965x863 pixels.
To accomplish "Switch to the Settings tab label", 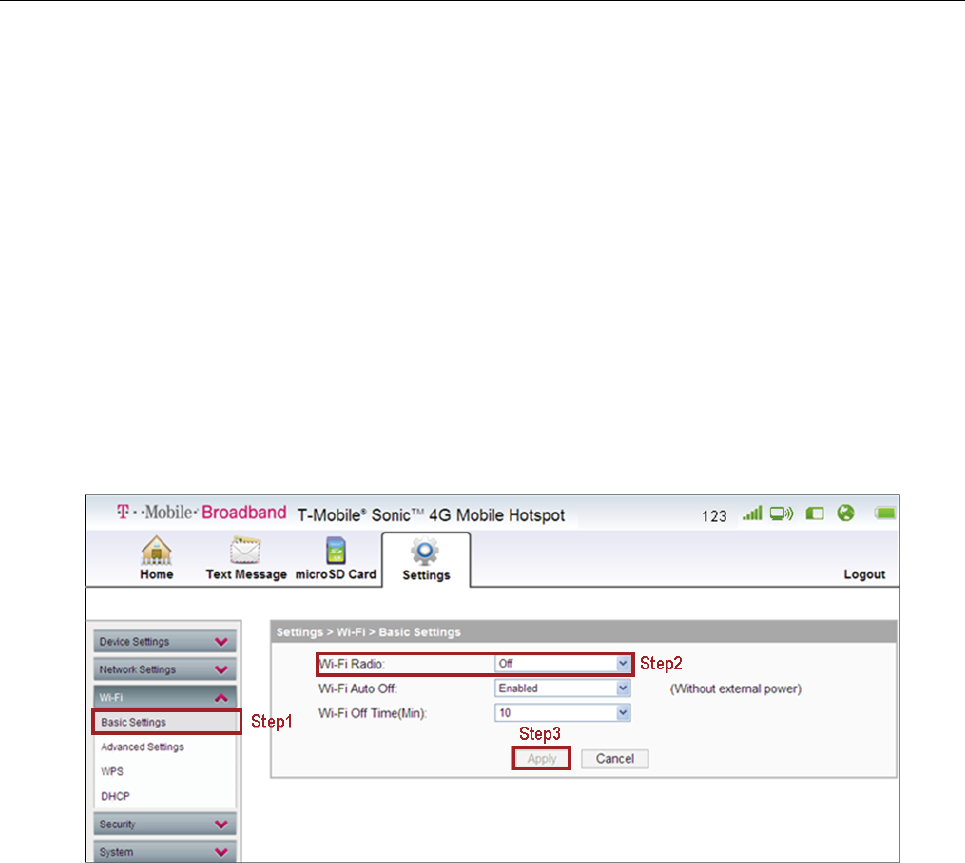I will (x=426, y=575).
